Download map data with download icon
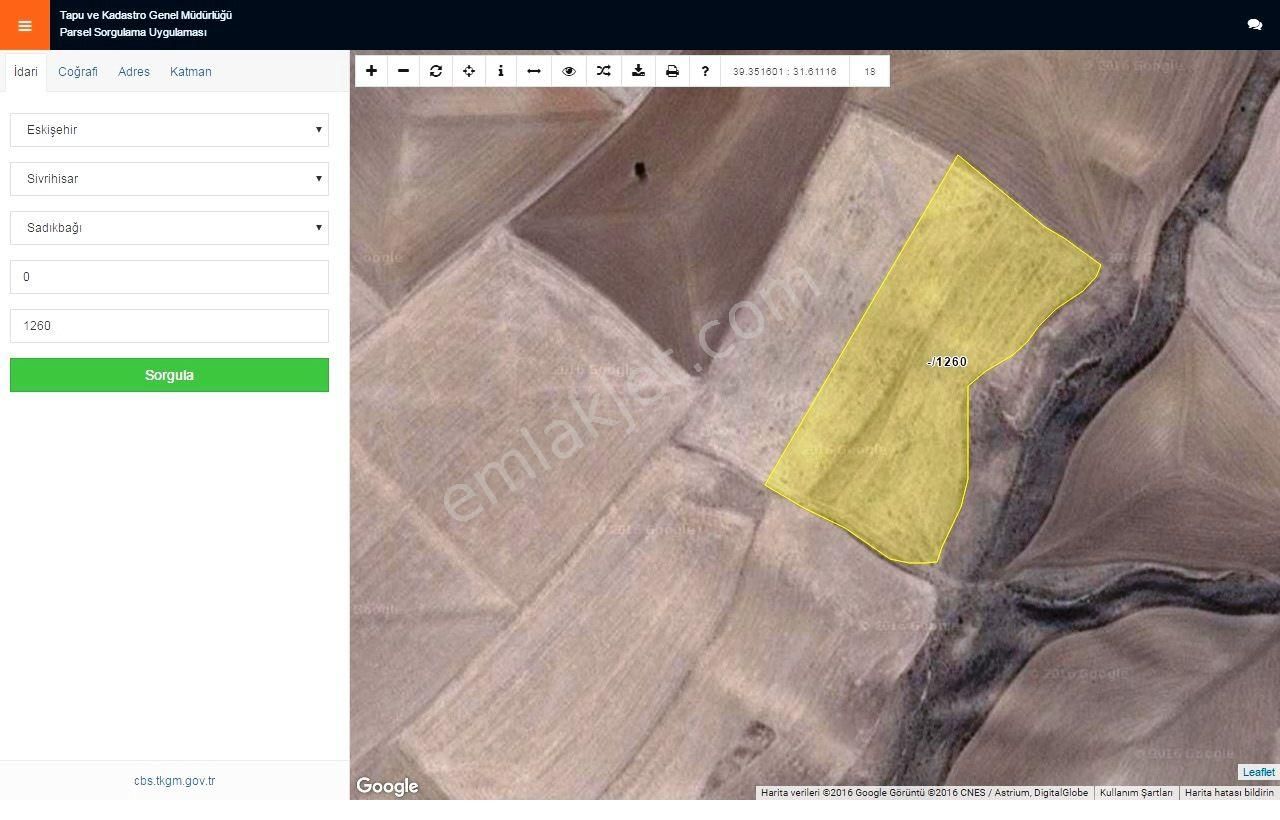The height and width of the screenshot is (820, 1280). pyautogui.click(x=638, y=71)
